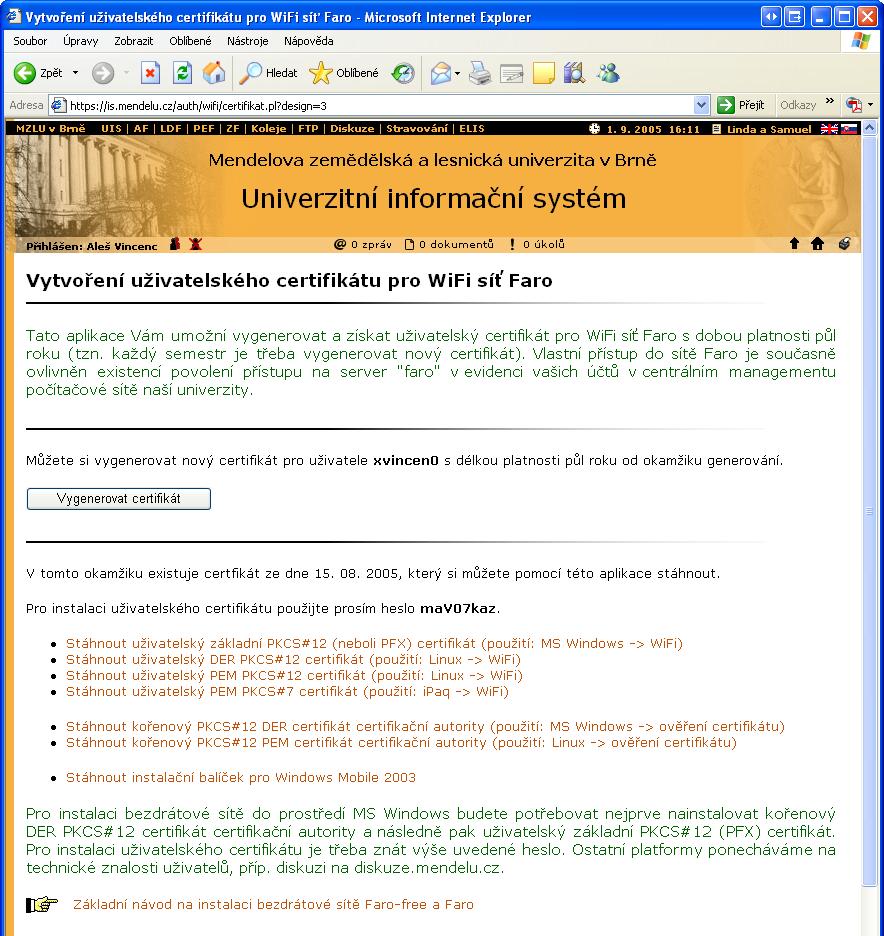Click the person icon next to Aleš Vincenc

click(x=175, y=244)
